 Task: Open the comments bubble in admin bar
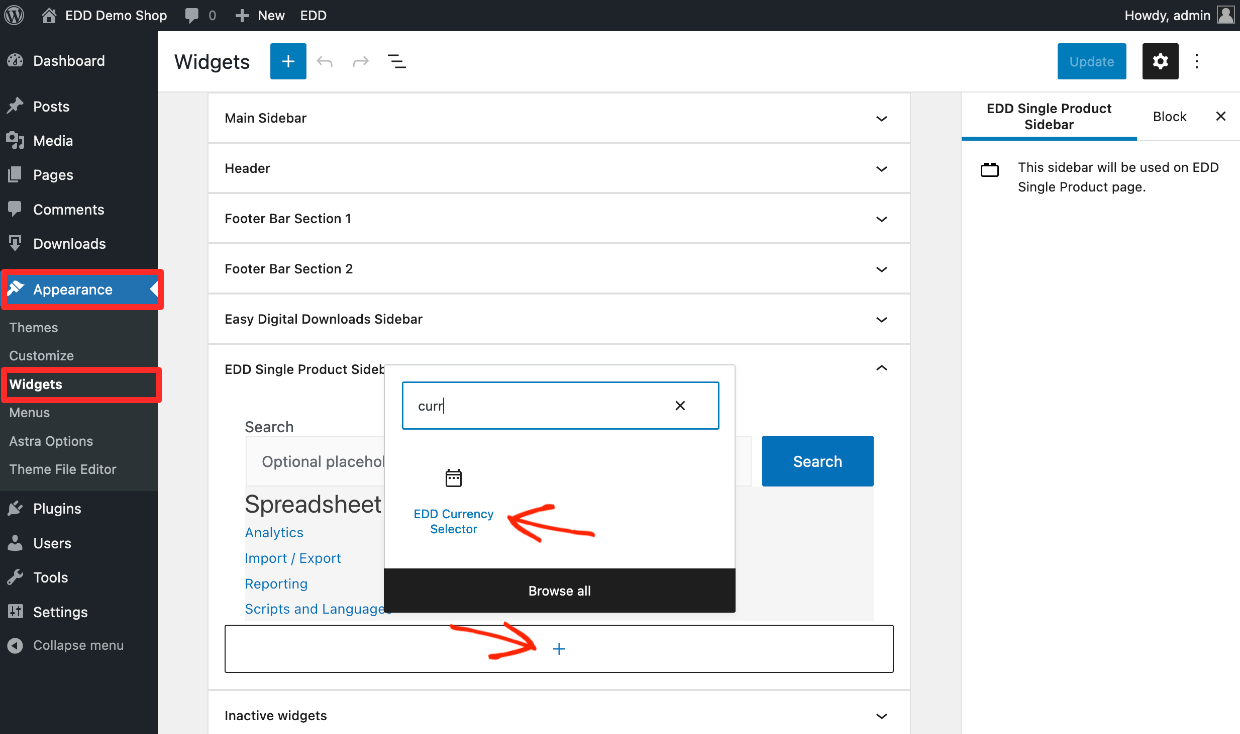(200, 15)
